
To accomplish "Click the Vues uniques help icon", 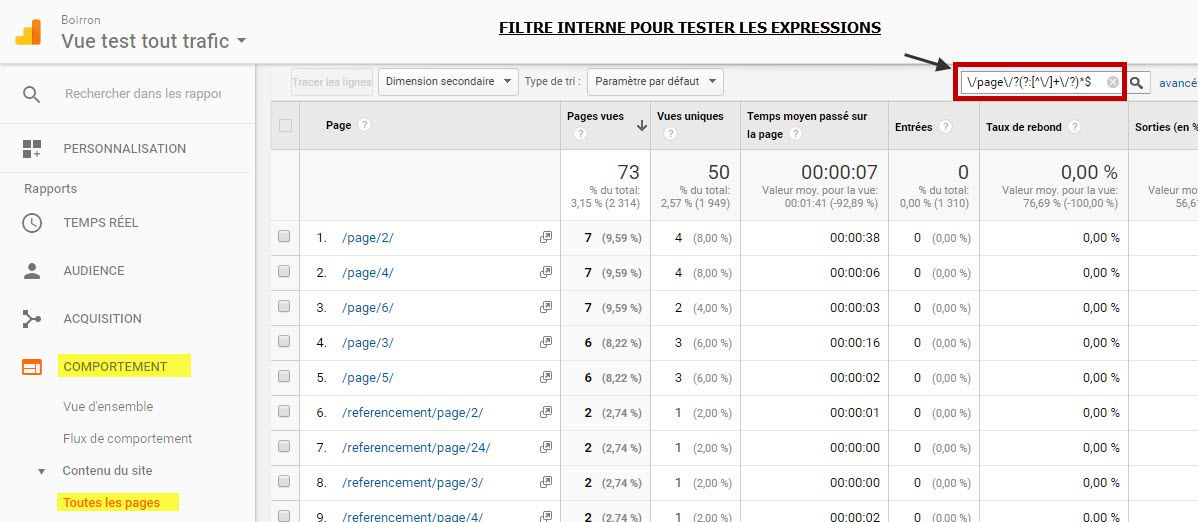I will [670, 134].
